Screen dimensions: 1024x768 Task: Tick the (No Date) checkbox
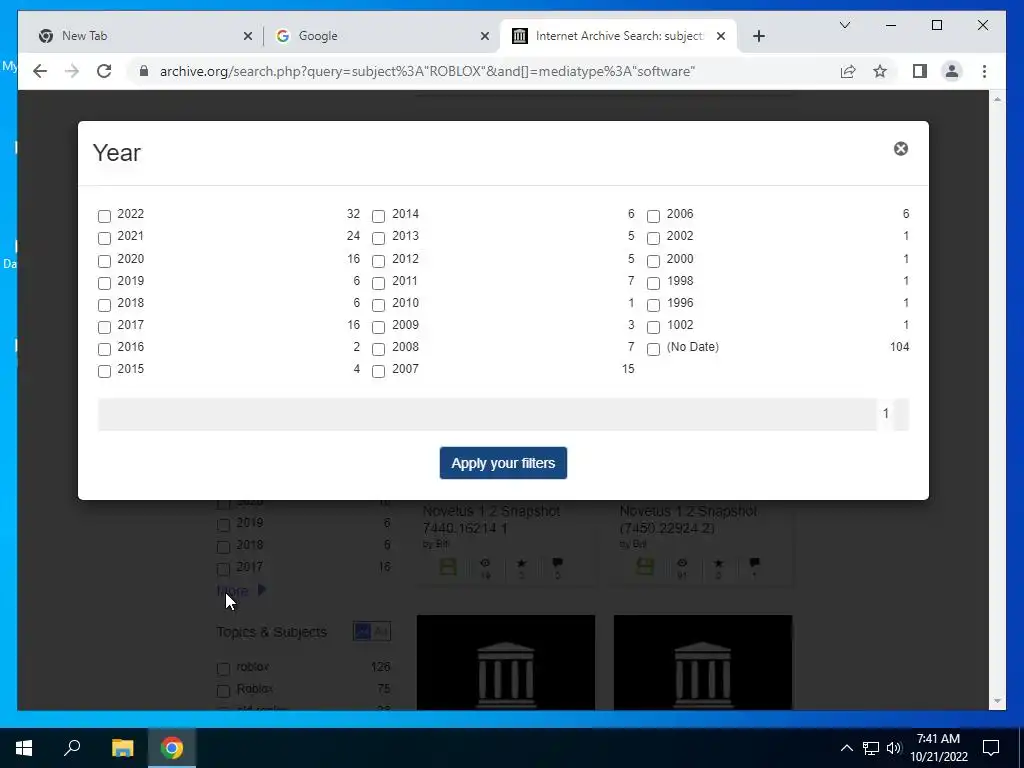point(654,349)
